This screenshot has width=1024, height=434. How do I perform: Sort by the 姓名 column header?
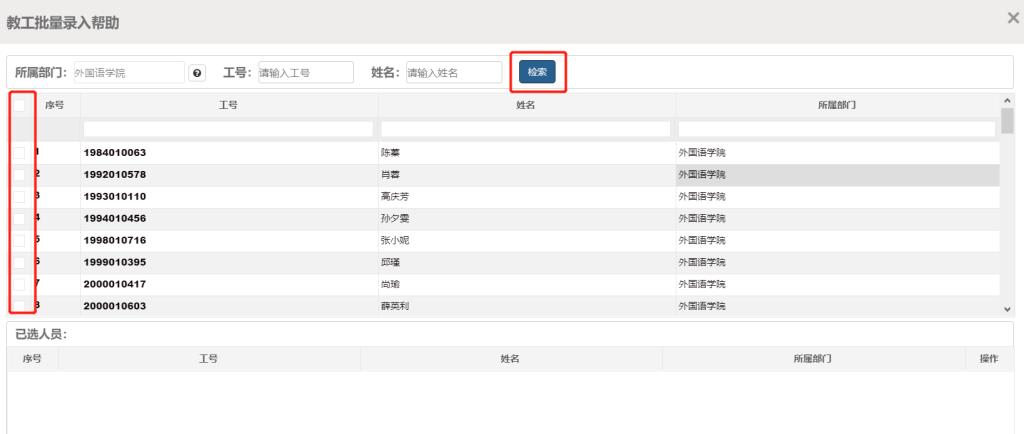coord(525,105)
